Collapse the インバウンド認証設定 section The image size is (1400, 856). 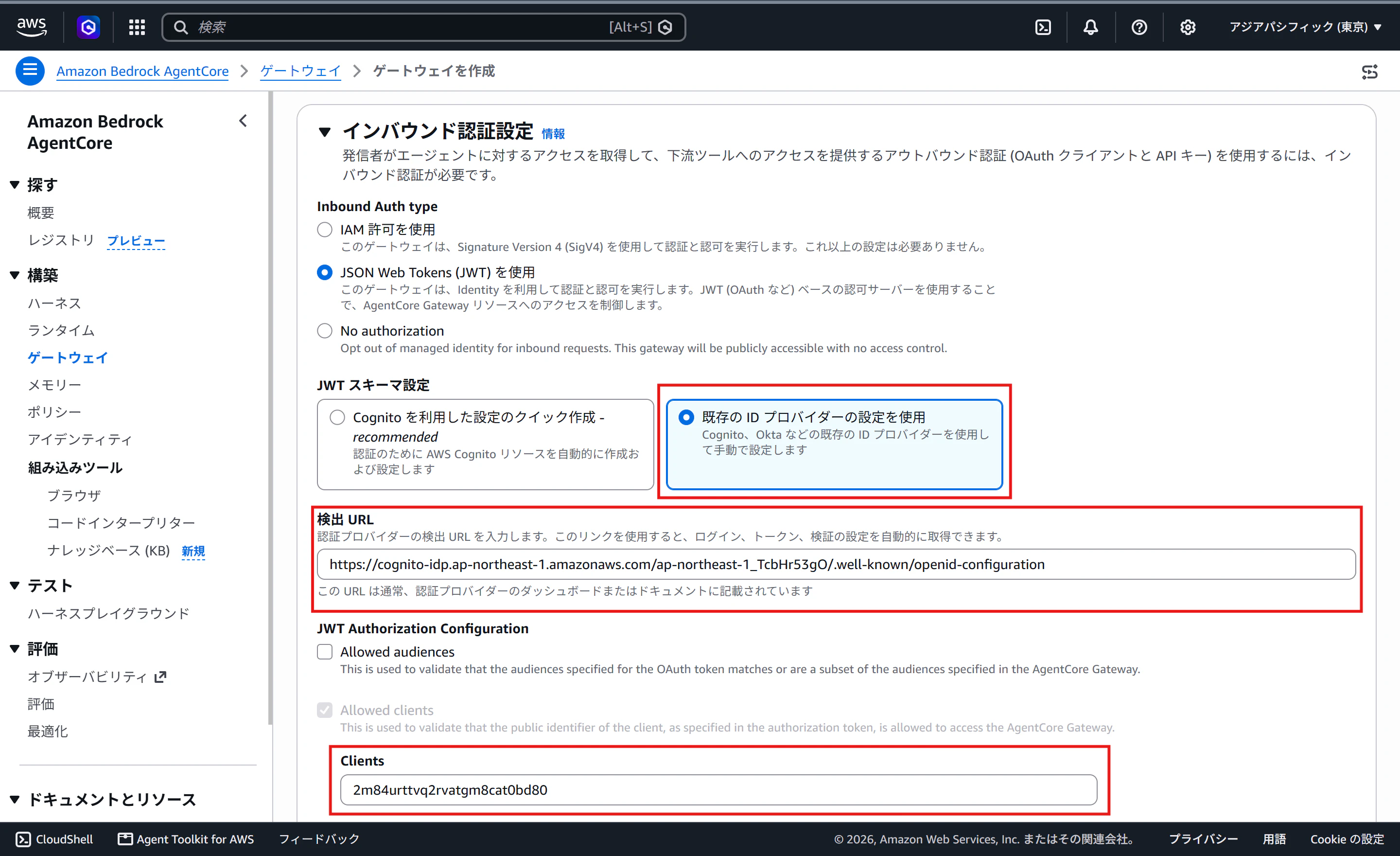tap(324, 132)
